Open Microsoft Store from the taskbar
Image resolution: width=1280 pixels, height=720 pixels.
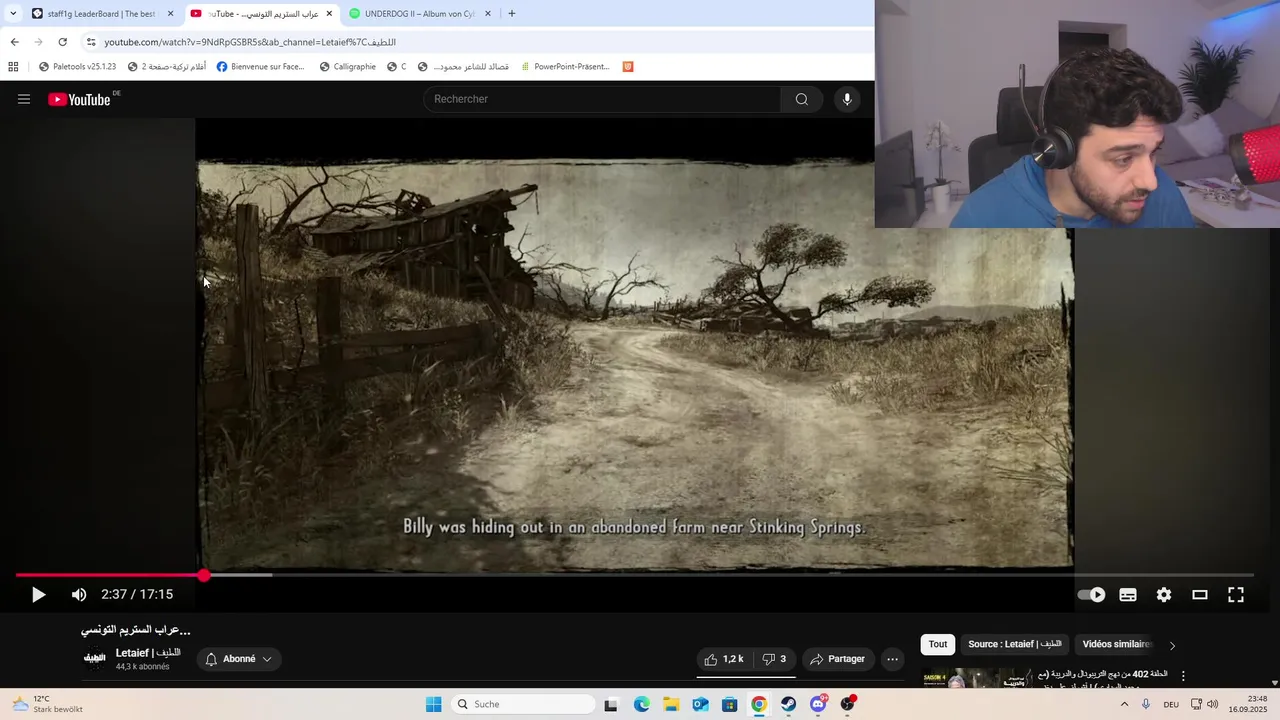click(730, 705)
